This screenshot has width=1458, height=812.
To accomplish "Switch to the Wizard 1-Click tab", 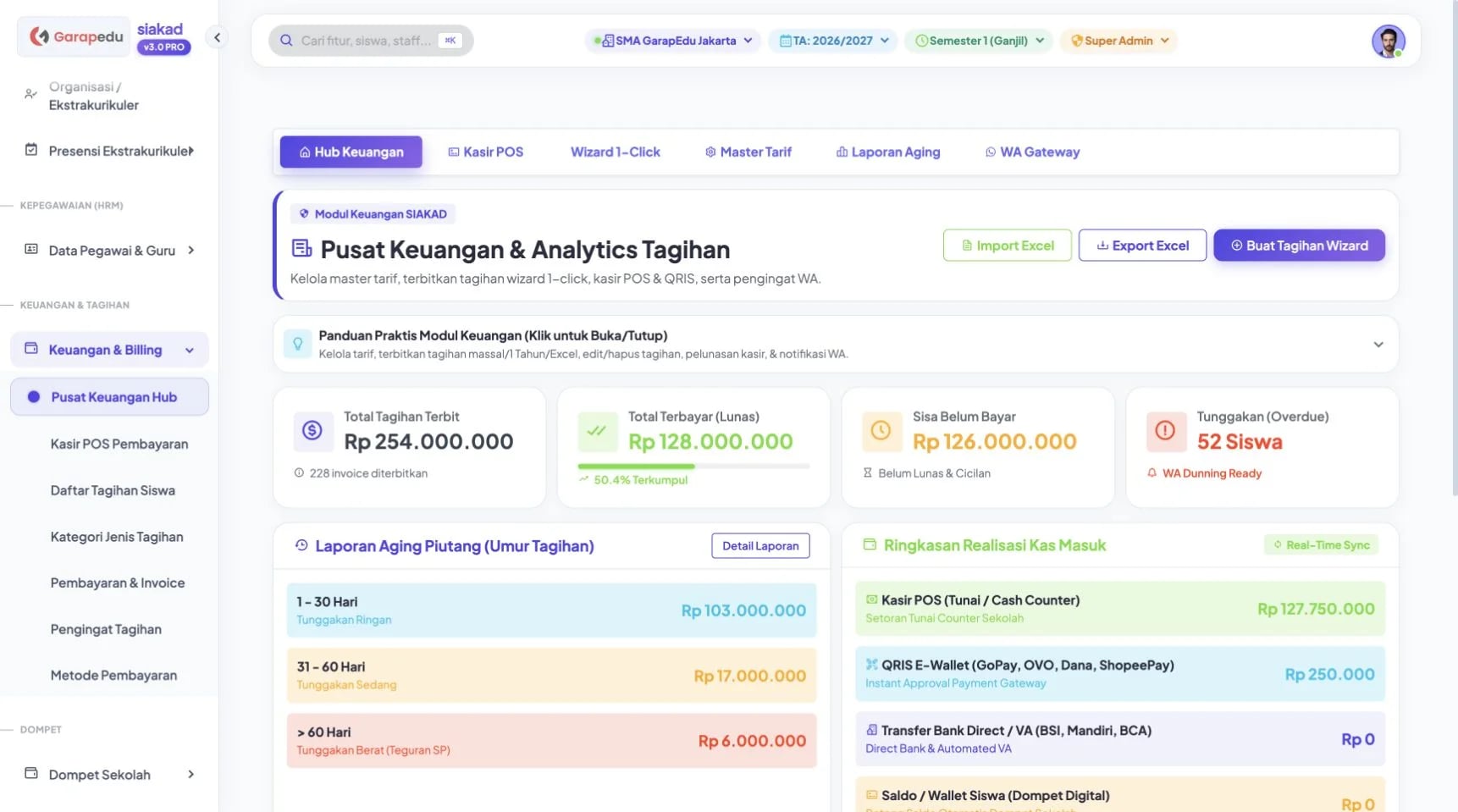I will [615, 152].
